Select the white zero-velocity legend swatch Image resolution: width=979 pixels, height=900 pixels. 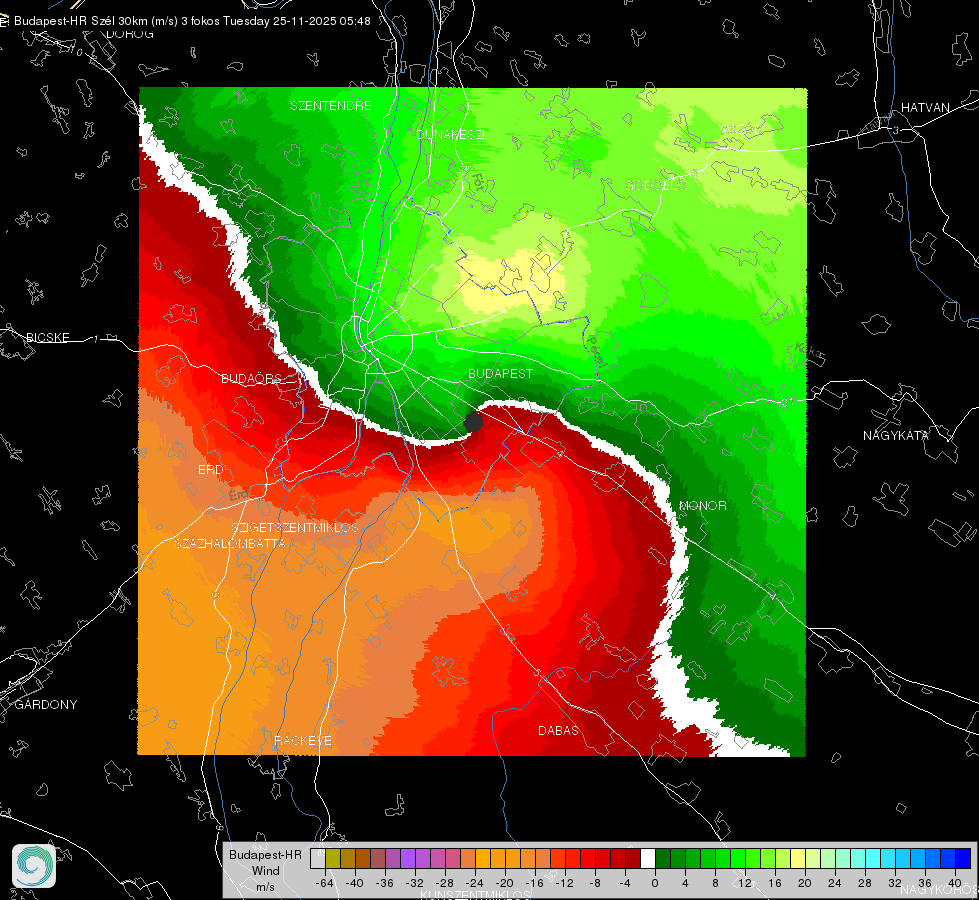tap(648, 859)
